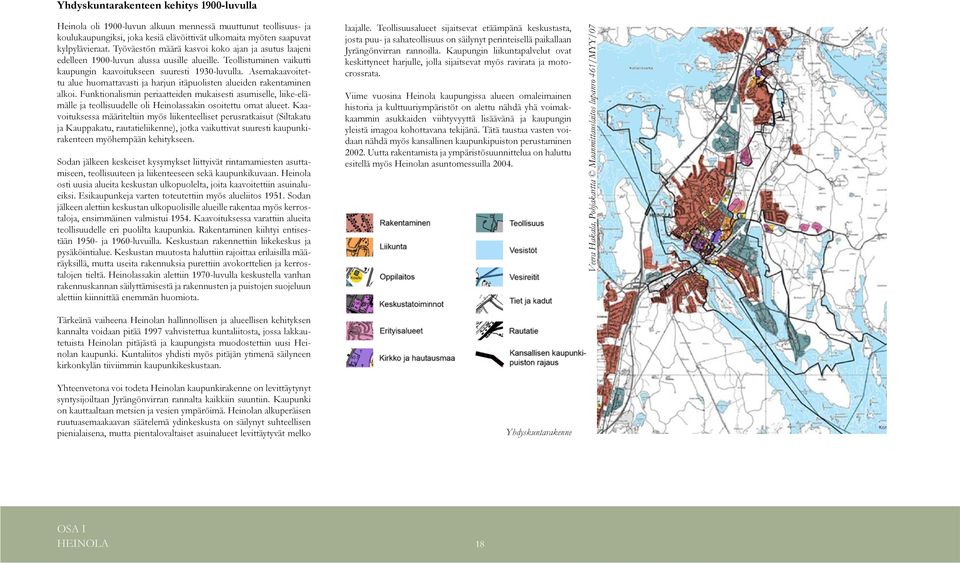Click the legend label 'Teollisuus'
960x563 pixels.
click(x=527, y=223)
